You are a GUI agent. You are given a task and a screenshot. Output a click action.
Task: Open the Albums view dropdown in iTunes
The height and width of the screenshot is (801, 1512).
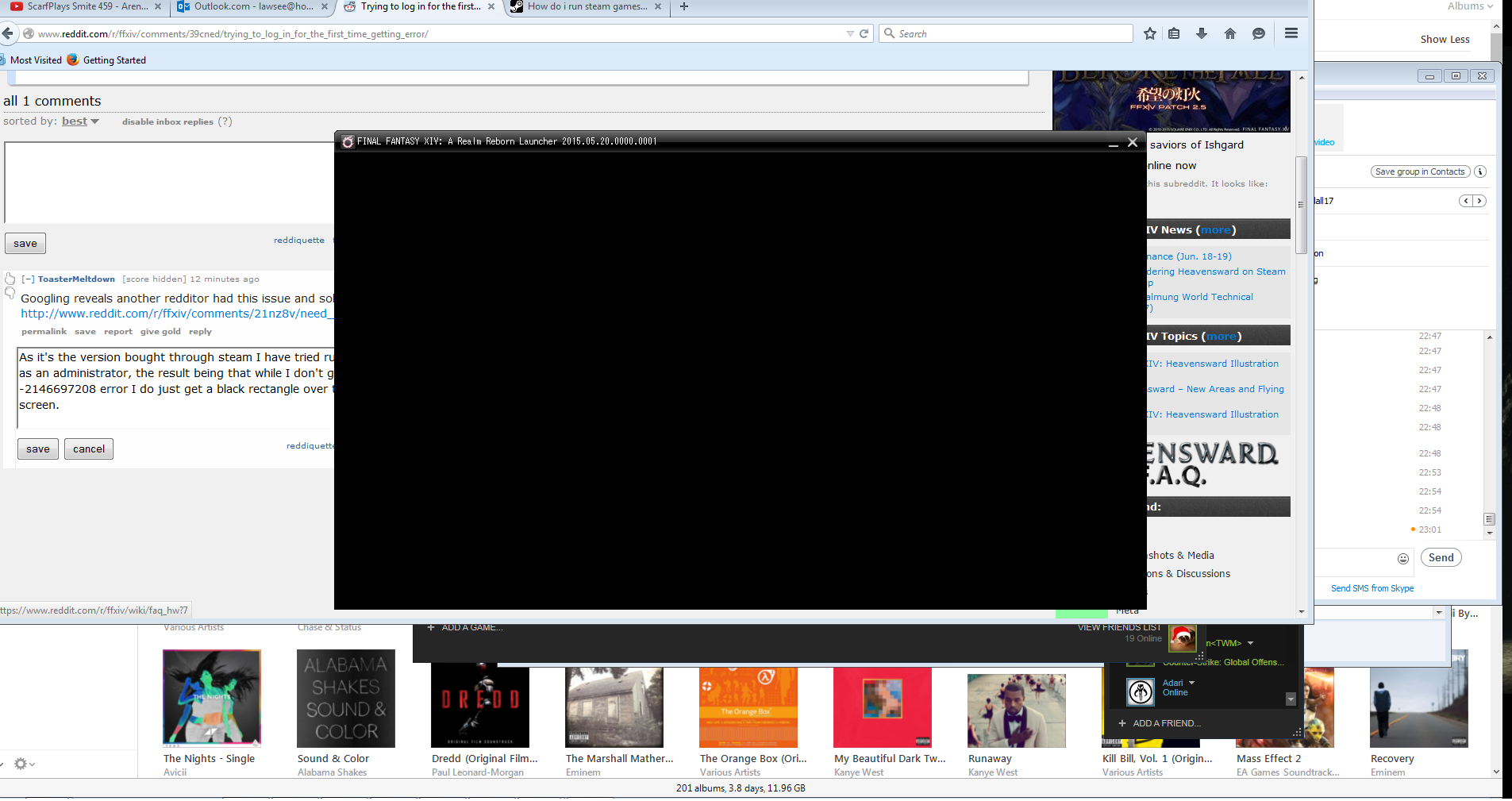pos(1470,6)
